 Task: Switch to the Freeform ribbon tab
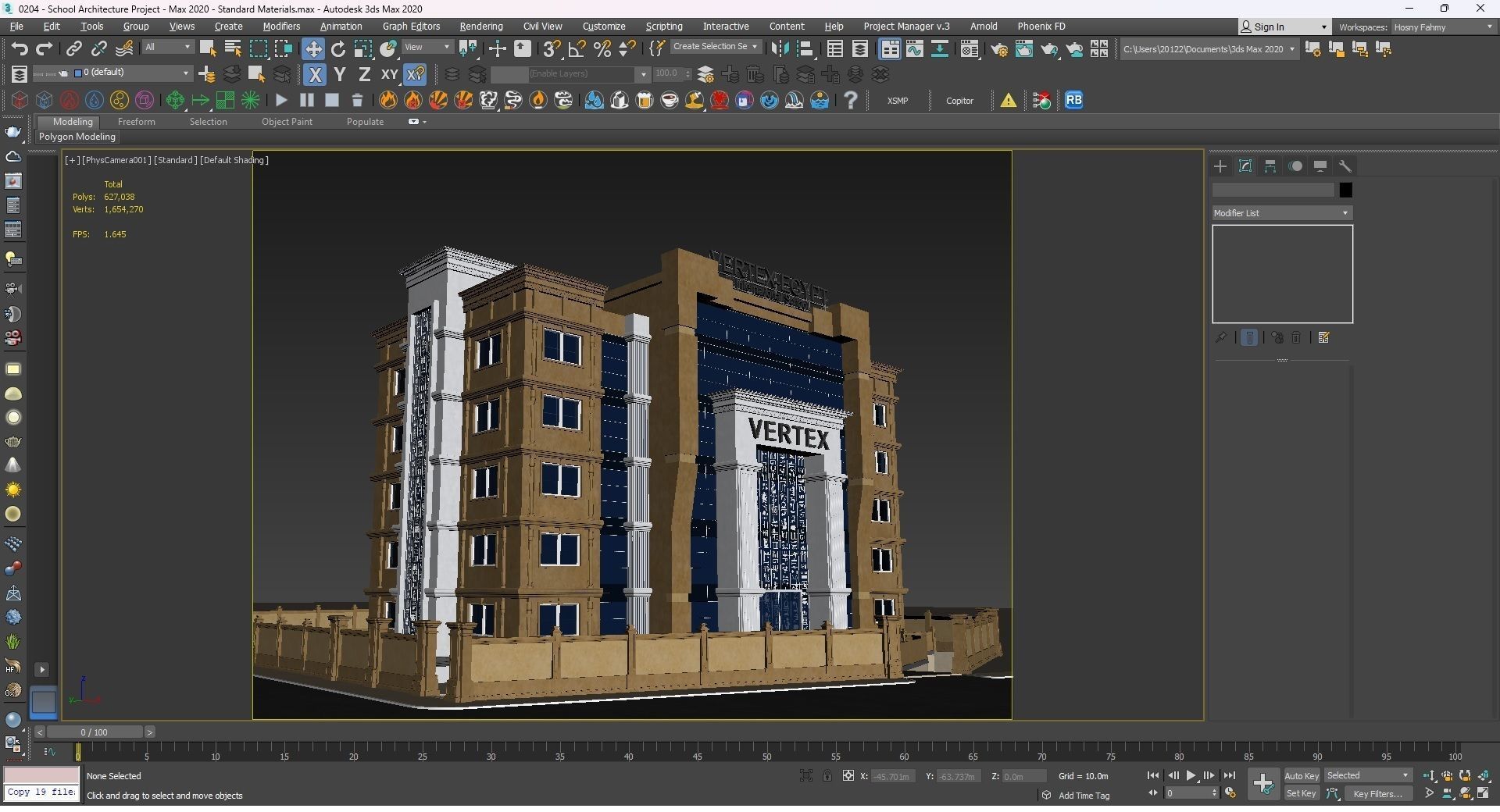[136, 122]
